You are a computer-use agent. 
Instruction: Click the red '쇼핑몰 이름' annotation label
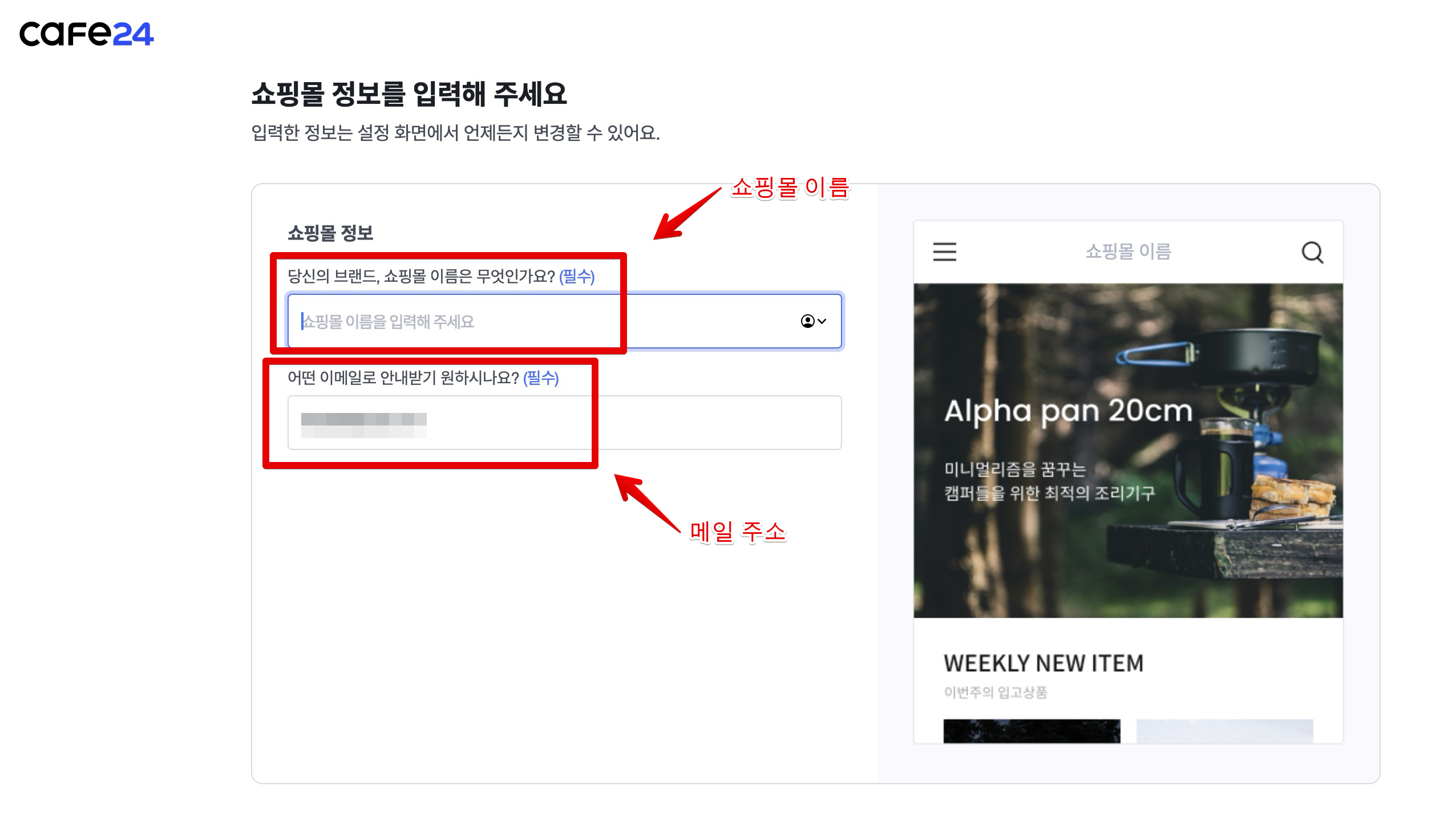pos(790,188)
